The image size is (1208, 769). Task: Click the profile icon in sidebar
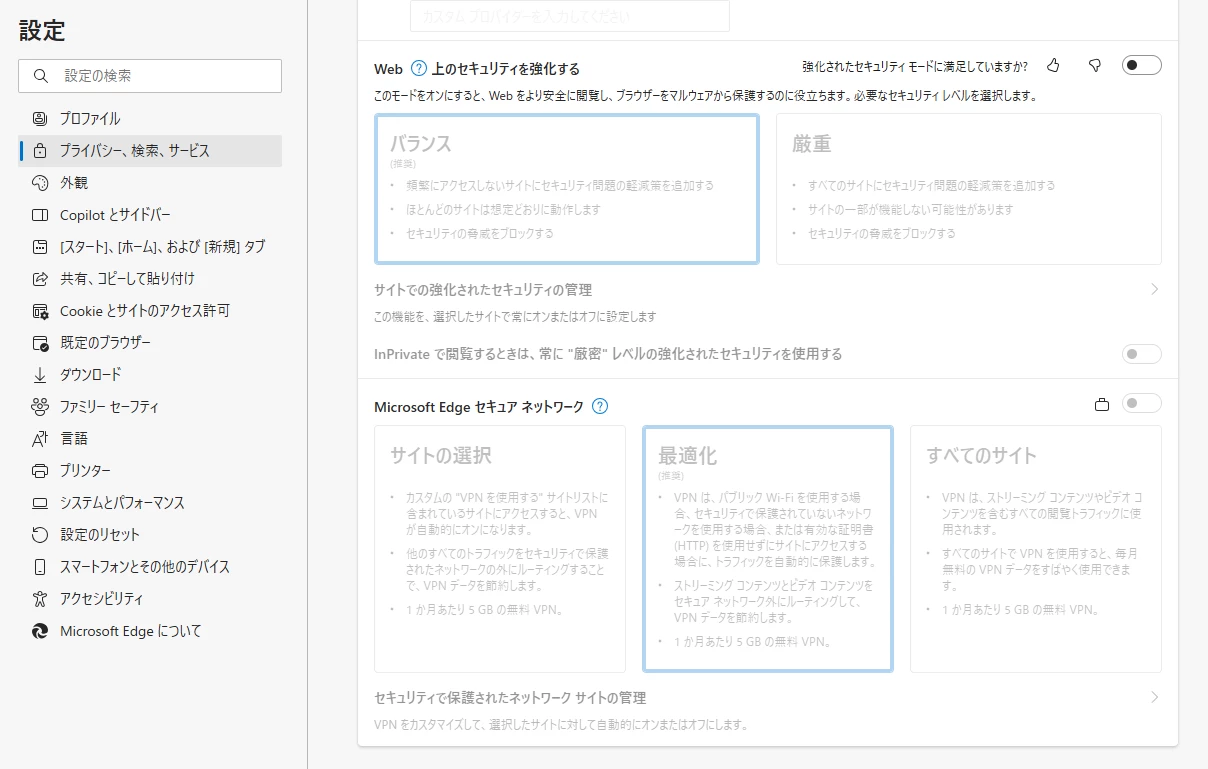point(40,119)
